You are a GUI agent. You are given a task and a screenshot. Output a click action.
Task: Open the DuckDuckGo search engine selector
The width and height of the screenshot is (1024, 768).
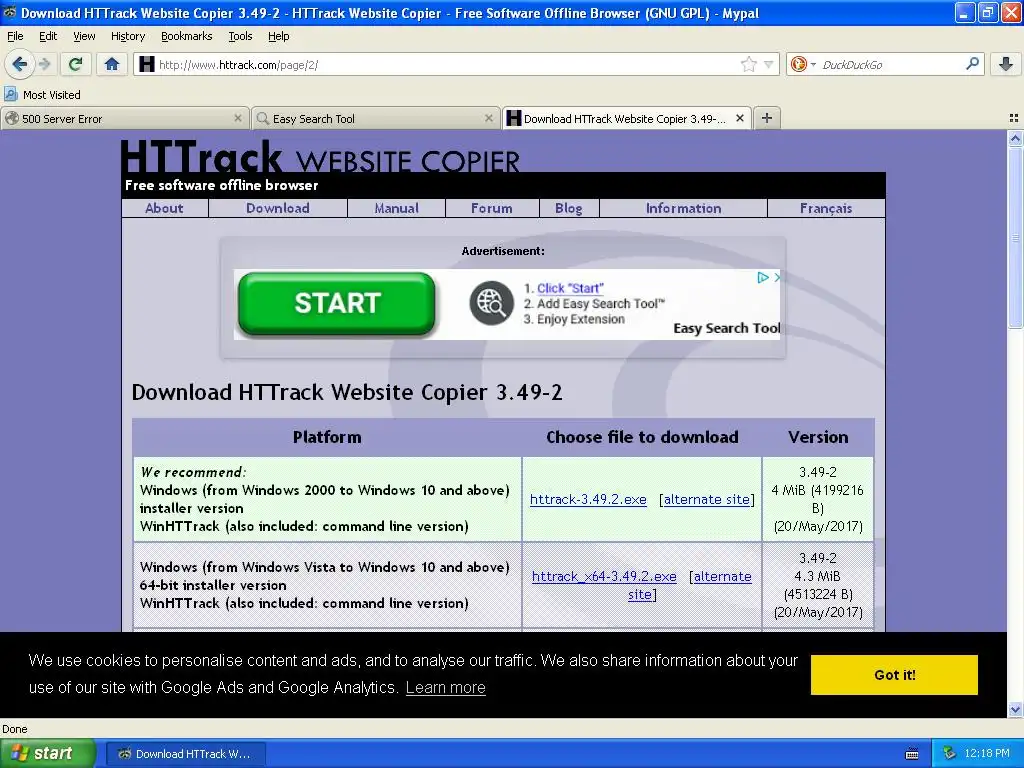click(803, 64)
